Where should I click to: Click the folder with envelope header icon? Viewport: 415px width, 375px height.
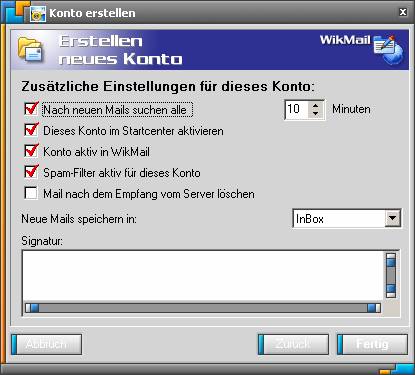click(x=30, y=50)
